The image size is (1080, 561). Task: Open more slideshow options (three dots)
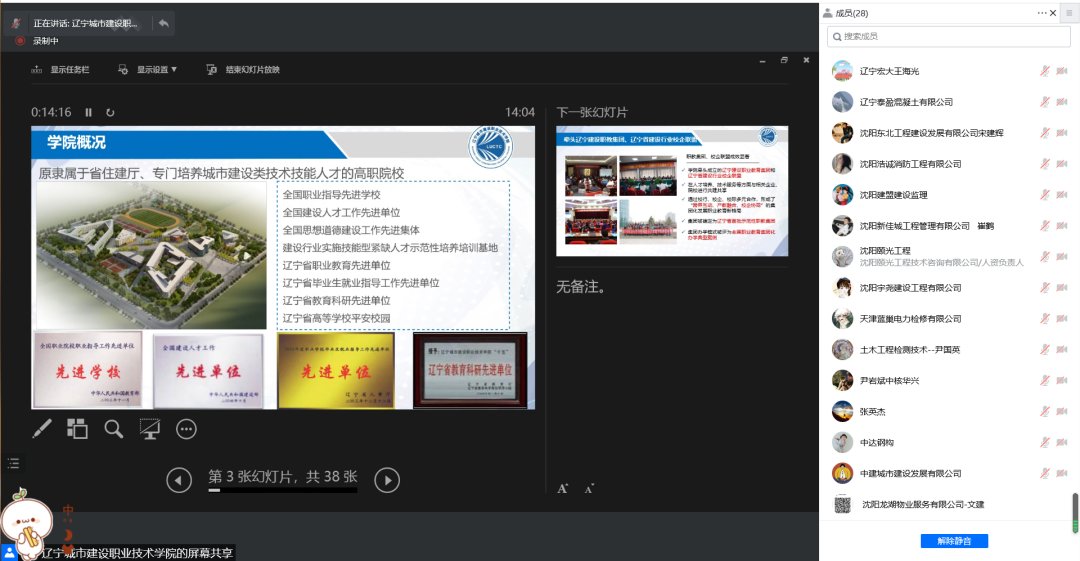[x=186, y=429]
